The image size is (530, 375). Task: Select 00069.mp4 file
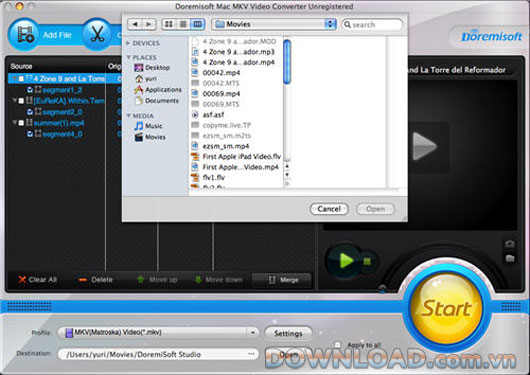(x=236, y=94)
